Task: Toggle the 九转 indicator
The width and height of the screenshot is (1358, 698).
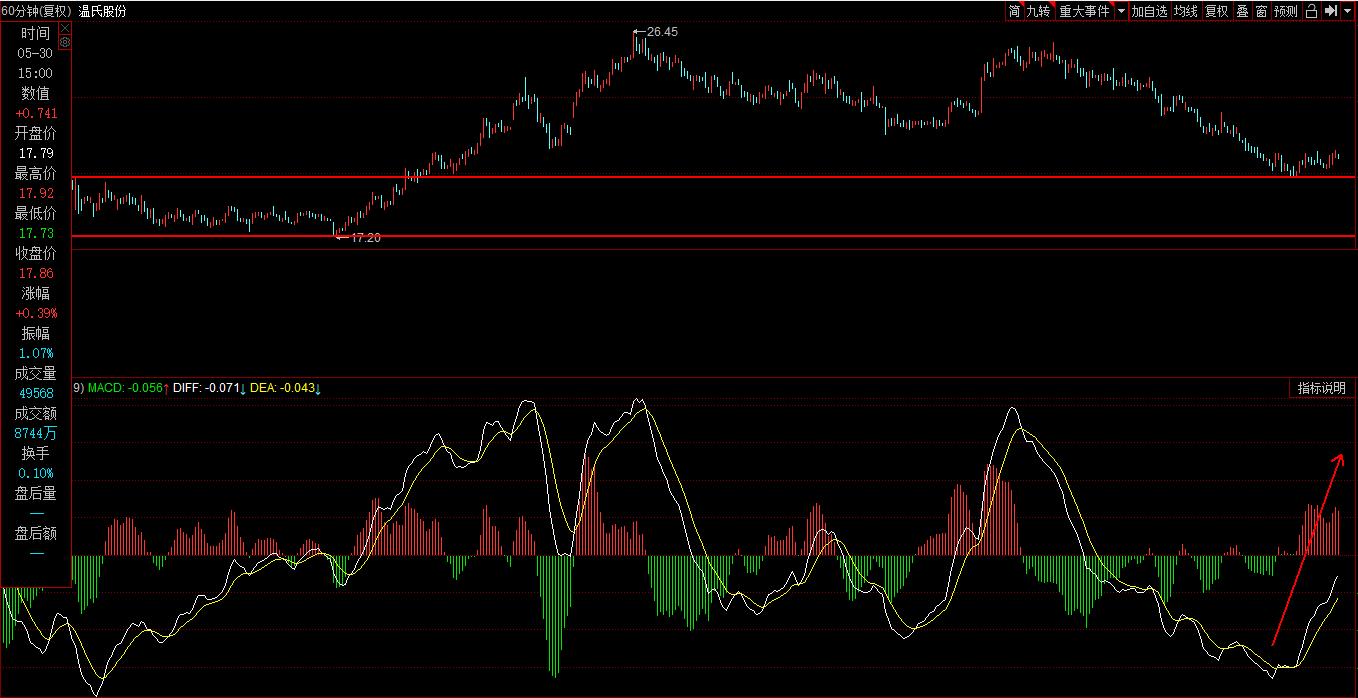Action: coord(1039,11)
